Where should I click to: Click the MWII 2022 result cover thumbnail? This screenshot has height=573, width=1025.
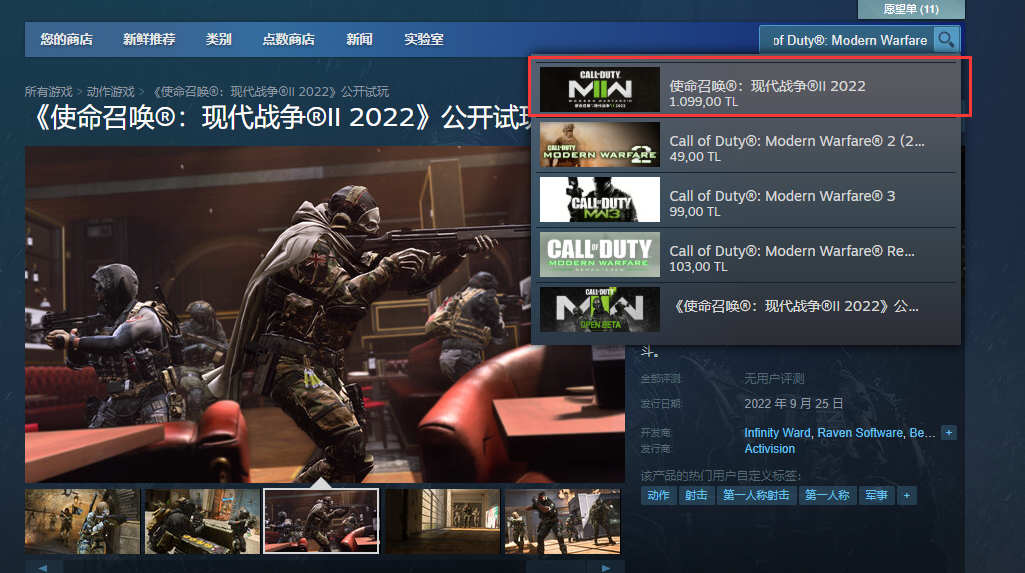point(599,90)
